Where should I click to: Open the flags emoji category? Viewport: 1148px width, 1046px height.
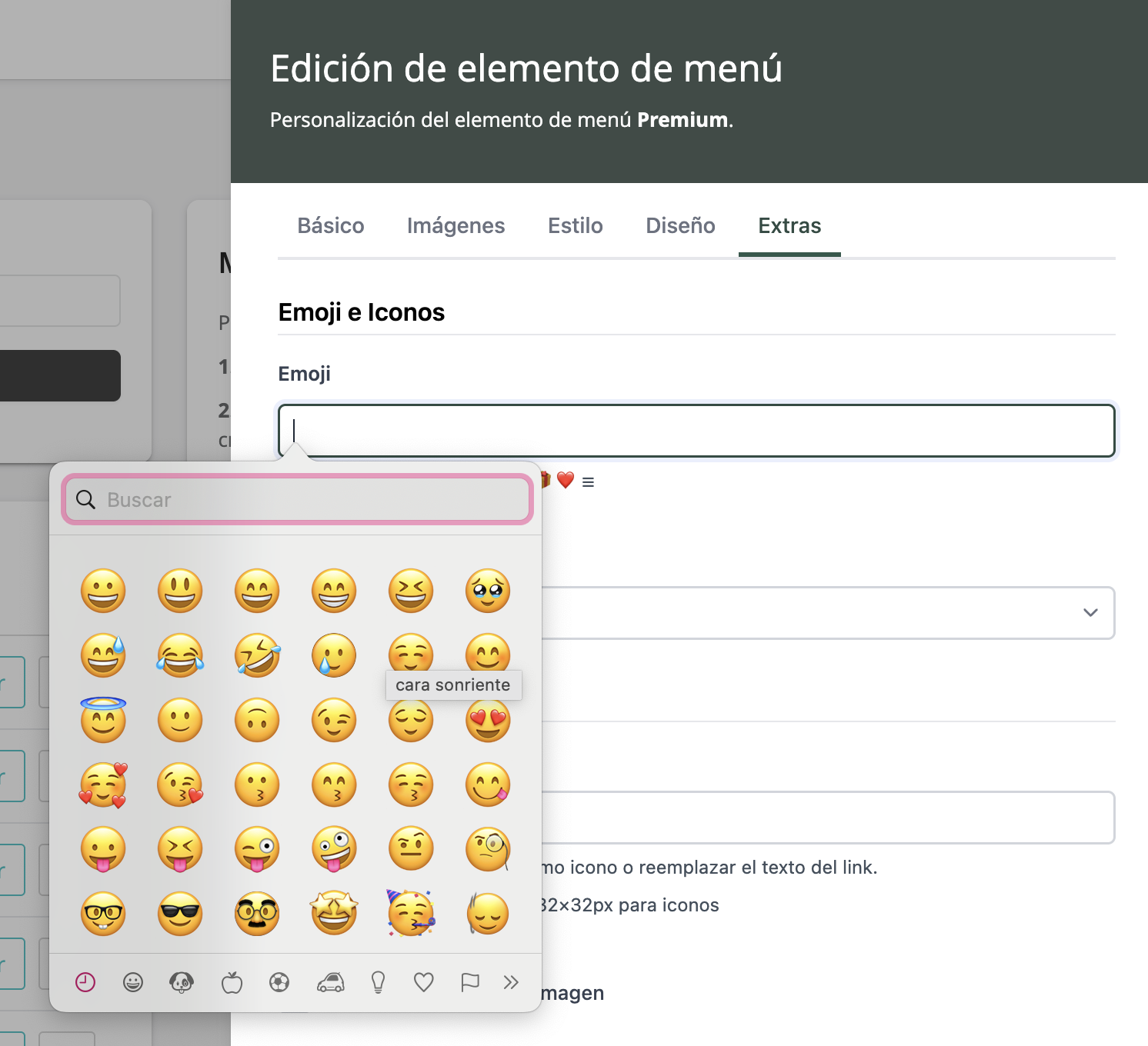[469, 982]
